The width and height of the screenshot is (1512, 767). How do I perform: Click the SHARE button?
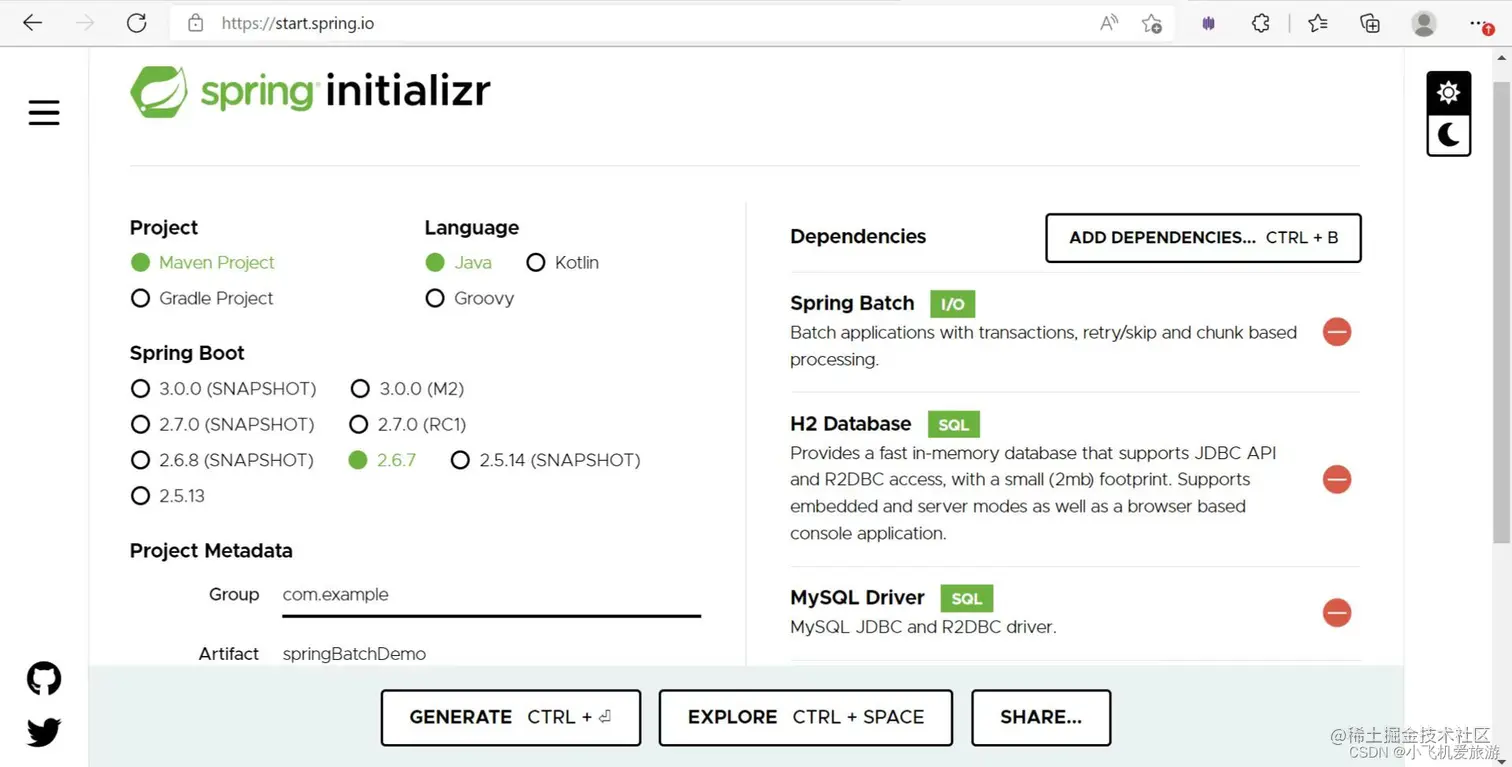(x=1041, y=718)
